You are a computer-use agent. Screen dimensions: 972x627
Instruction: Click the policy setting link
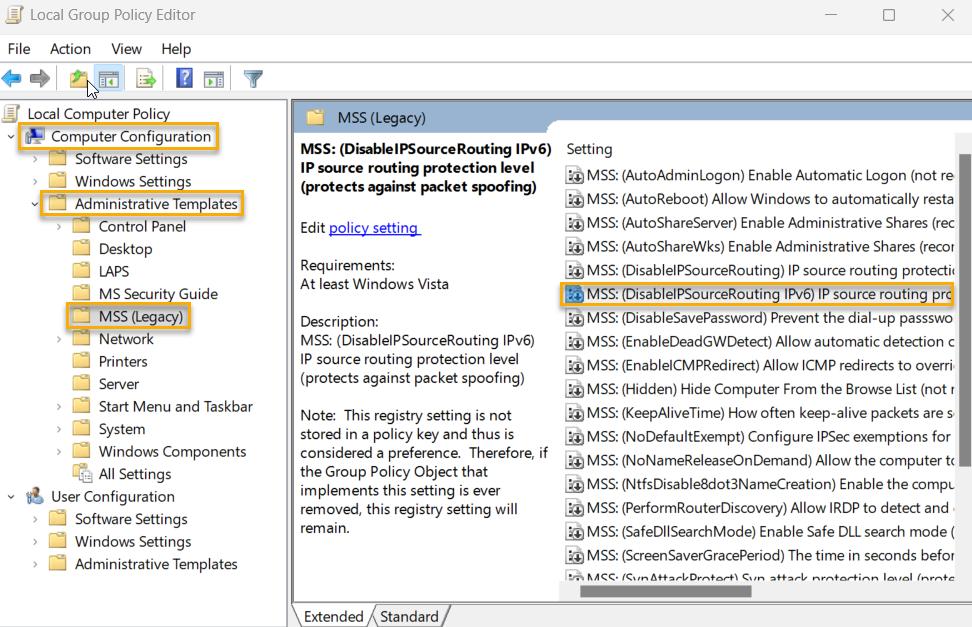click(374, 227)
